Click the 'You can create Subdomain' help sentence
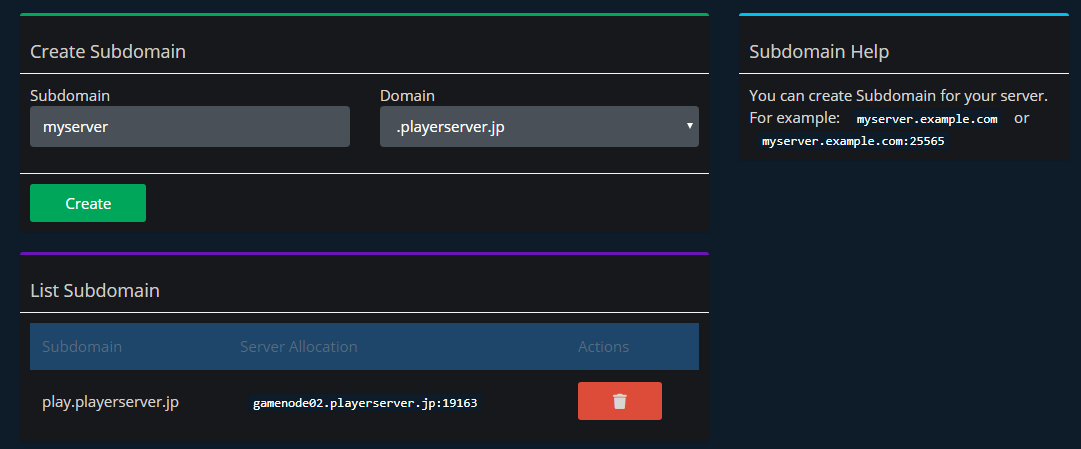Viewport: 1081px width, 449px height. (898, 95)
